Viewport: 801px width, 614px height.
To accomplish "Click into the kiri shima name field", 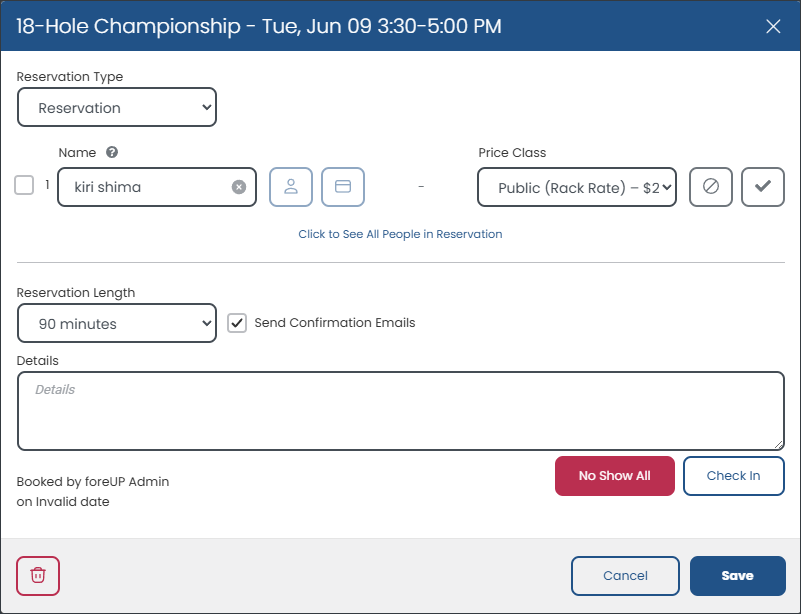I will point(148,187).
